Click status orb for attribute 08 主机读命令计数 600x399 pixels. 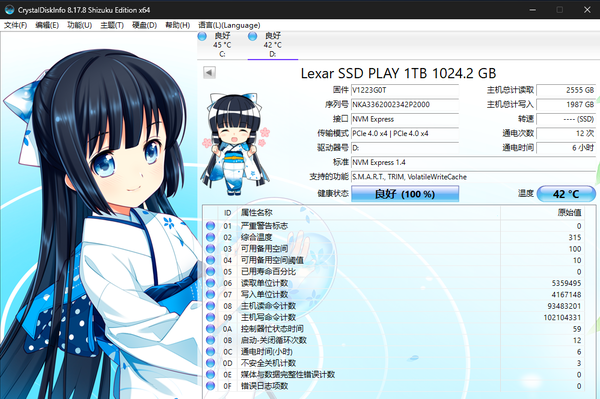[x=210, y=306]
